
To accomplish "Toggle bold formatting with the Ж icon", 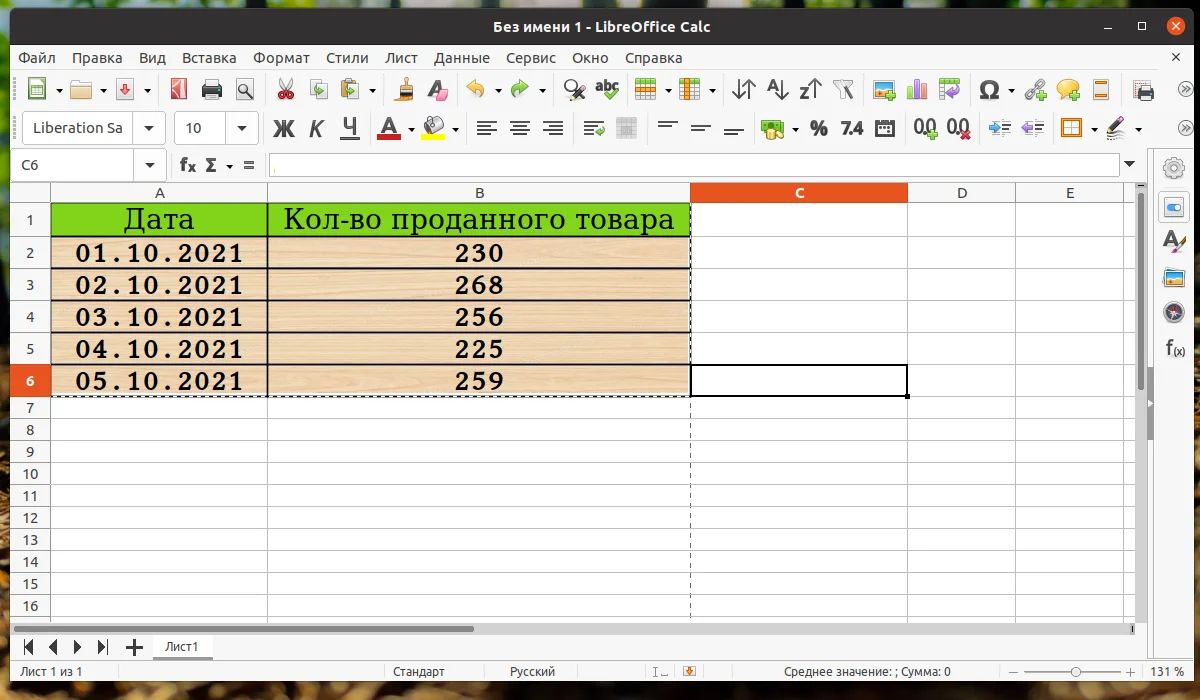I will pos(284,128).
